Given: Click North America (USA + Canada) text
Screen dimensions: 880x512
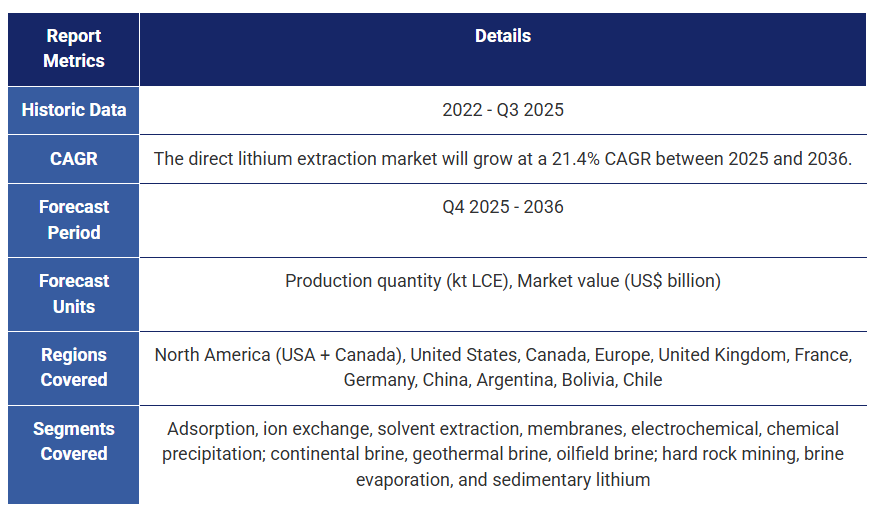Looking at the screenshot, I should click(277, 355).
